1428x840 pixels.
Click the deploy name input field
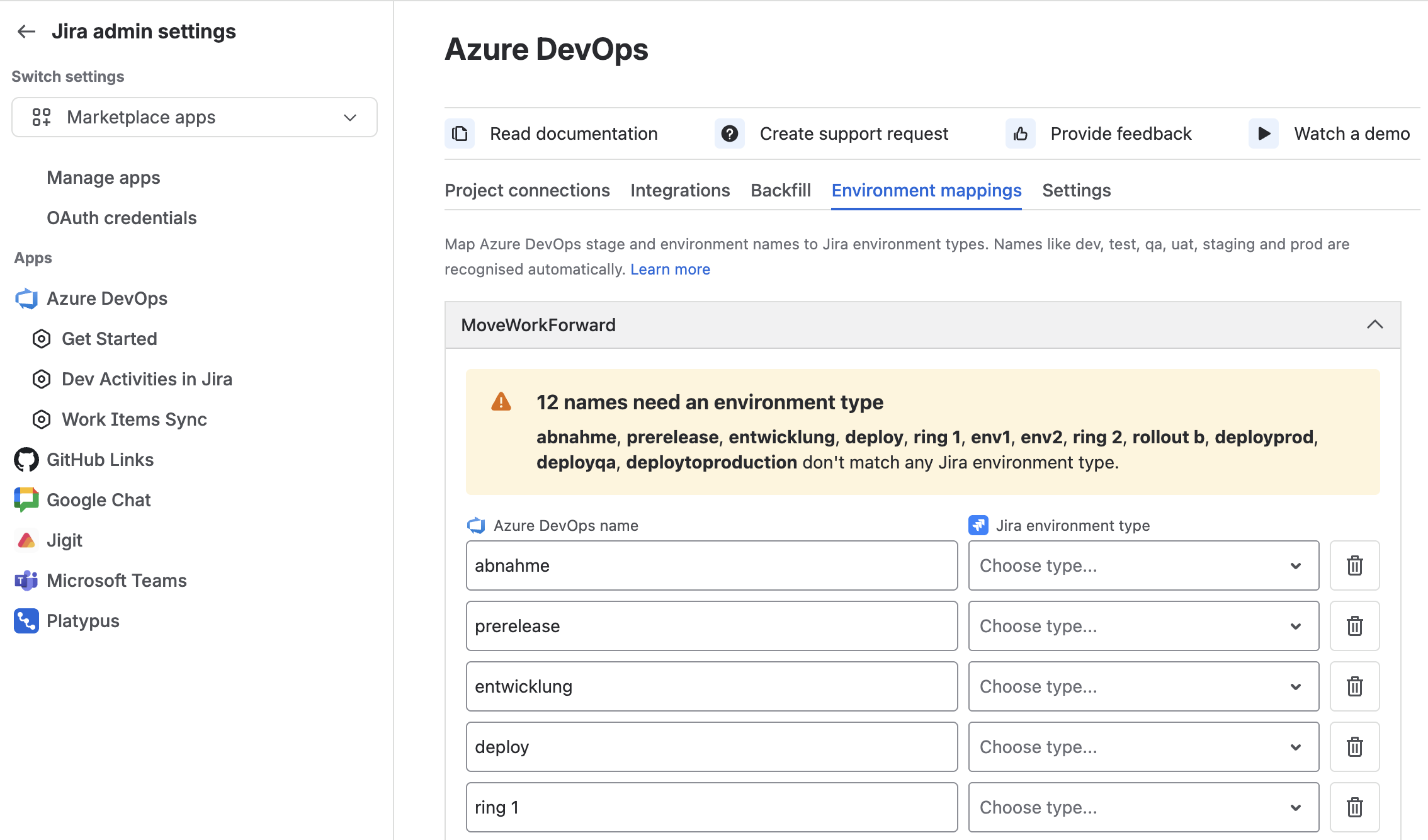point(711,747)
